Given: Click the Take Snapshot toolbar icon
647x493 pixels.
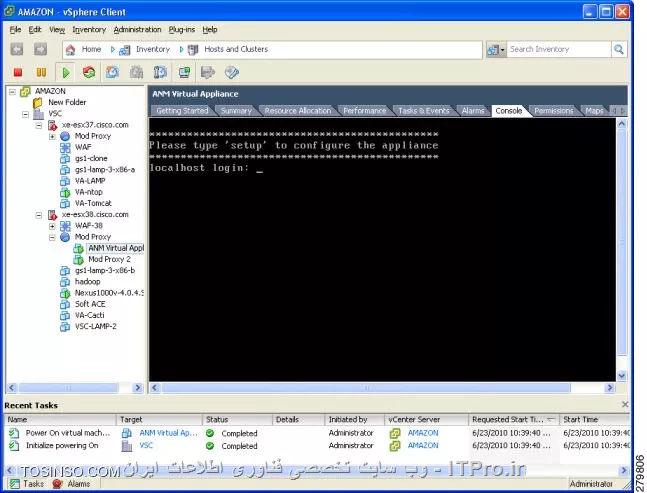Looking at the screenshot, I should tap(113, 73).
